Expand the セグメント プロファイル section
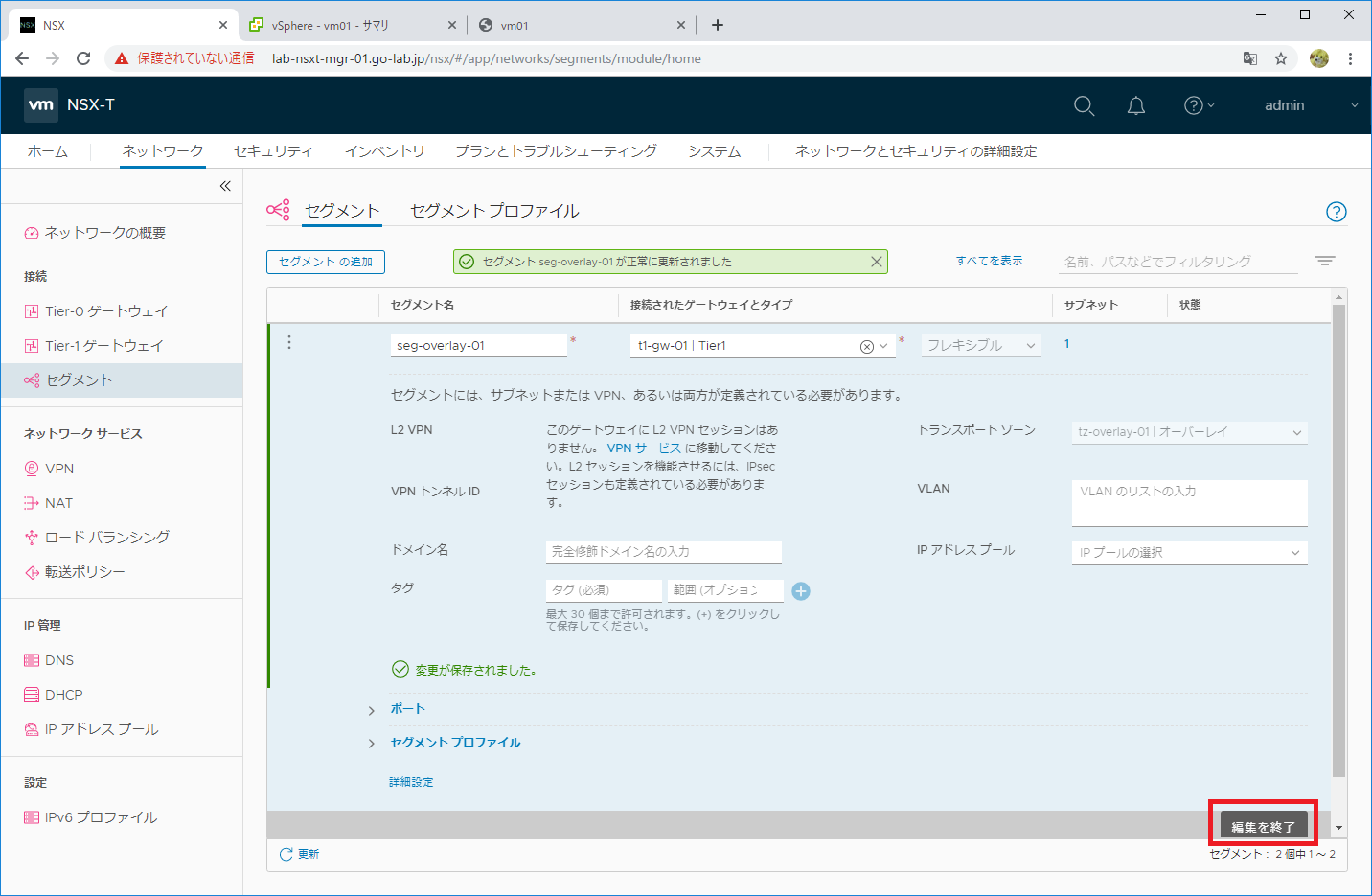This screenshot has width=1372, height=896. (371, 744)
